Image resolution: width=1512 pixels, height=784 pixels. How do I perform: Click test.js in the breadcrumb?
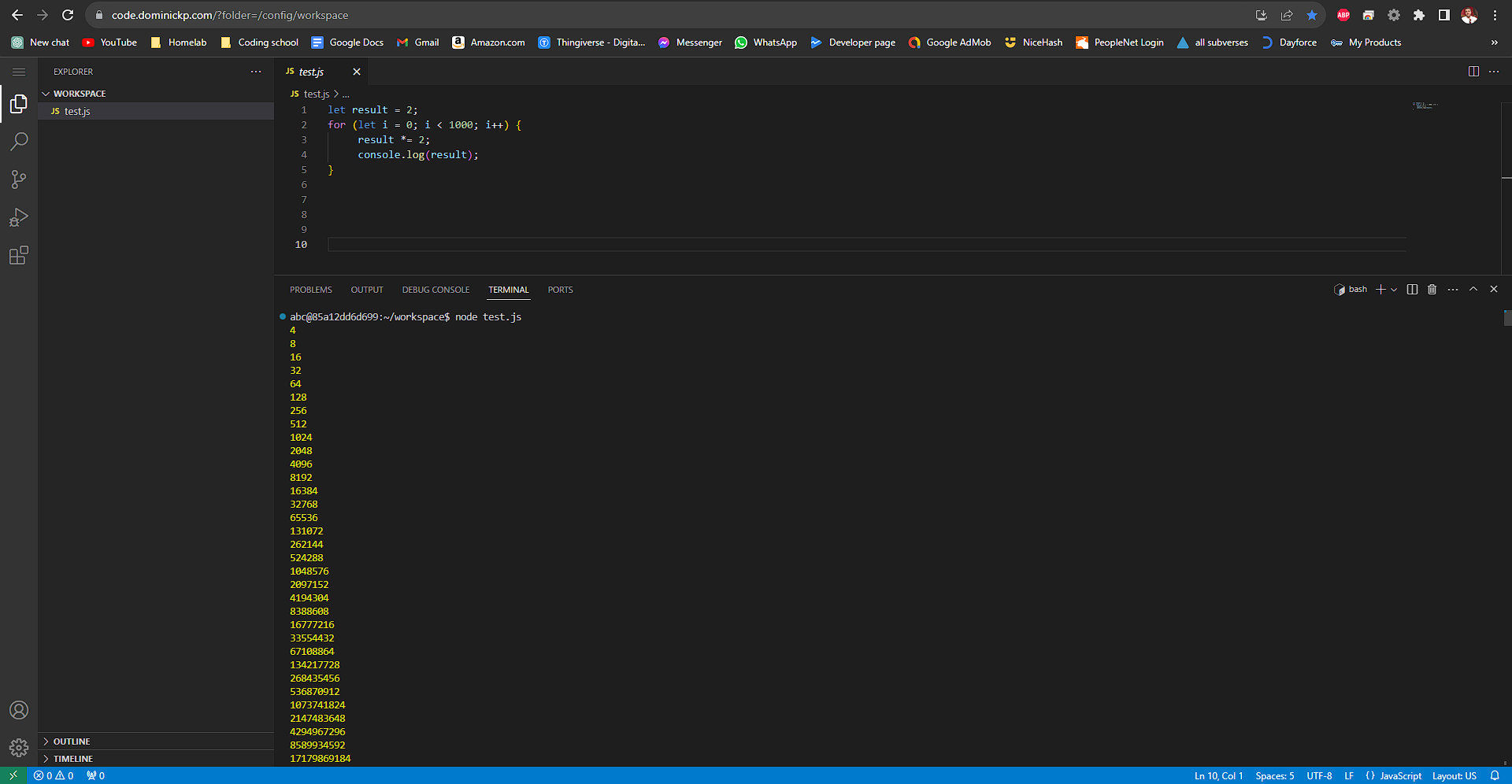click(x=317, y=94)
